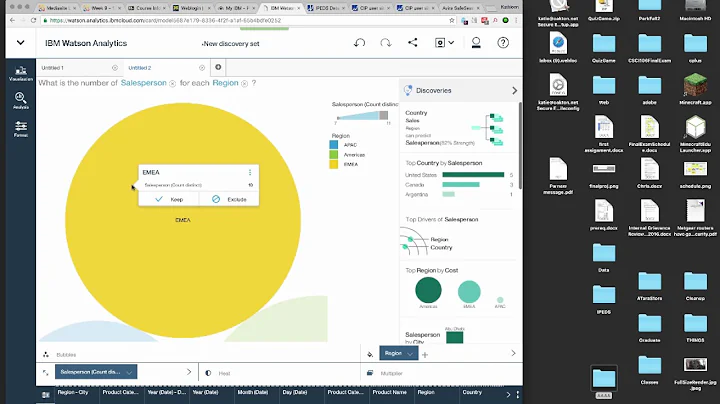Open the Format sidebar tool

click(x=21, y=129)
